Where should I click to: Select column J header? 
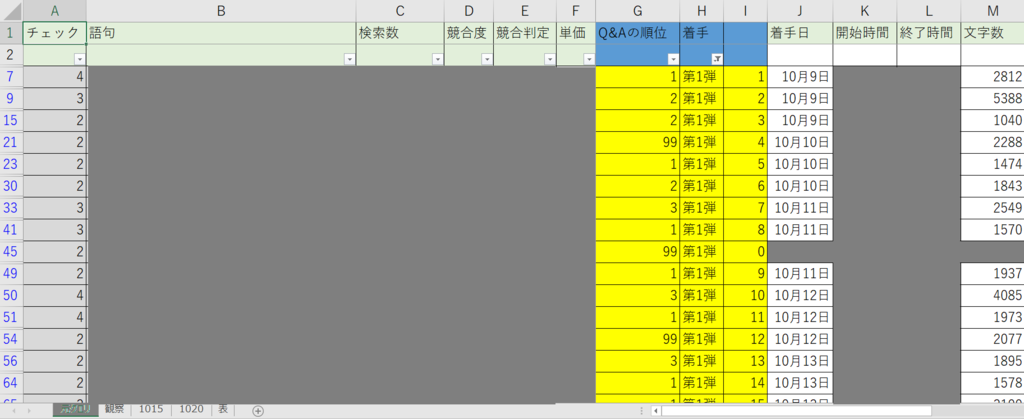[x=800, y=10]
